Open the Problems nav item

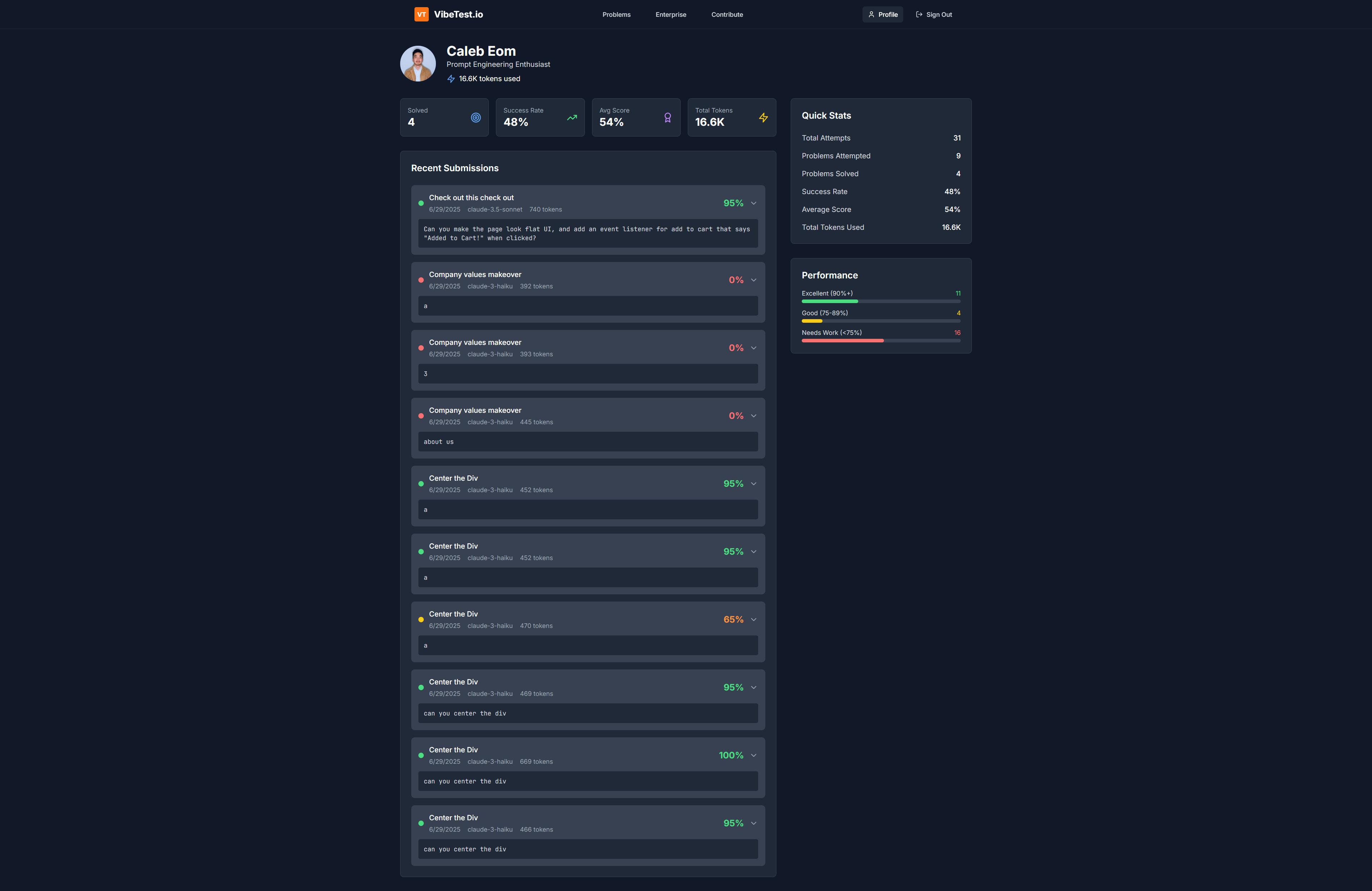pos(616,14)
